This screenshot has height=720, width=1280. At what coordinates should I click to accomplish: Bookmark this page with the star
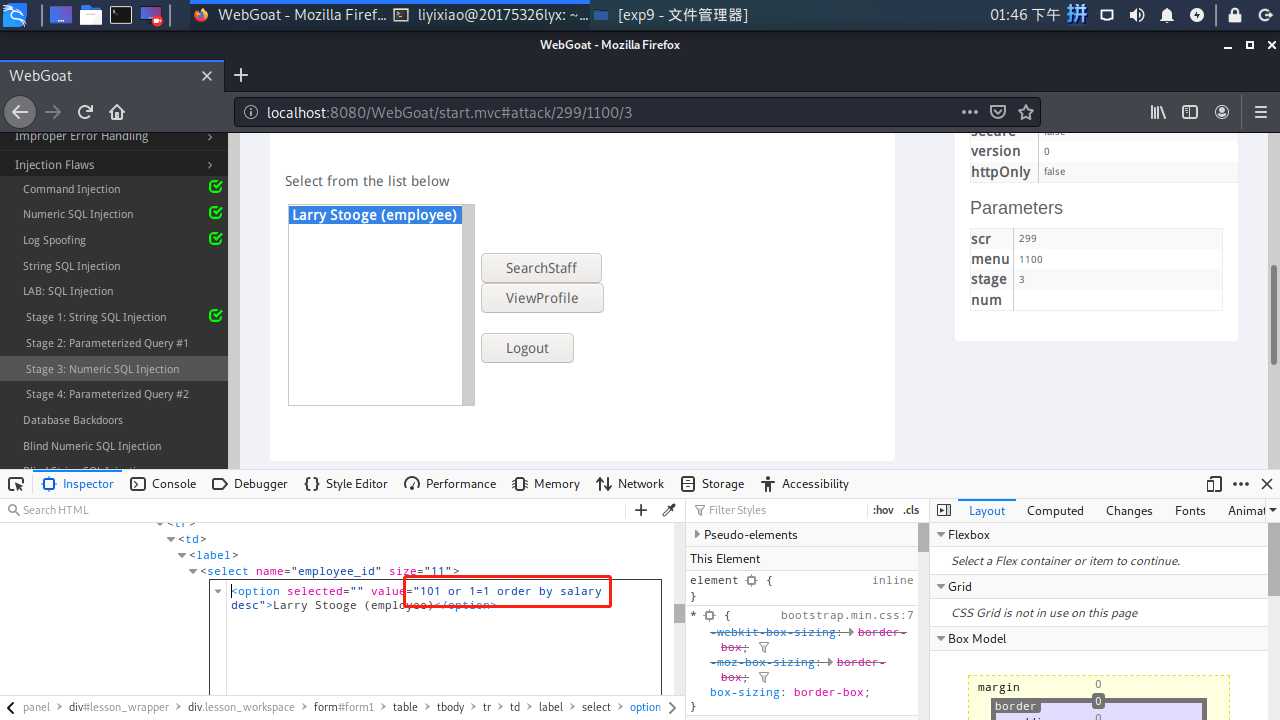coord(1025,112)
